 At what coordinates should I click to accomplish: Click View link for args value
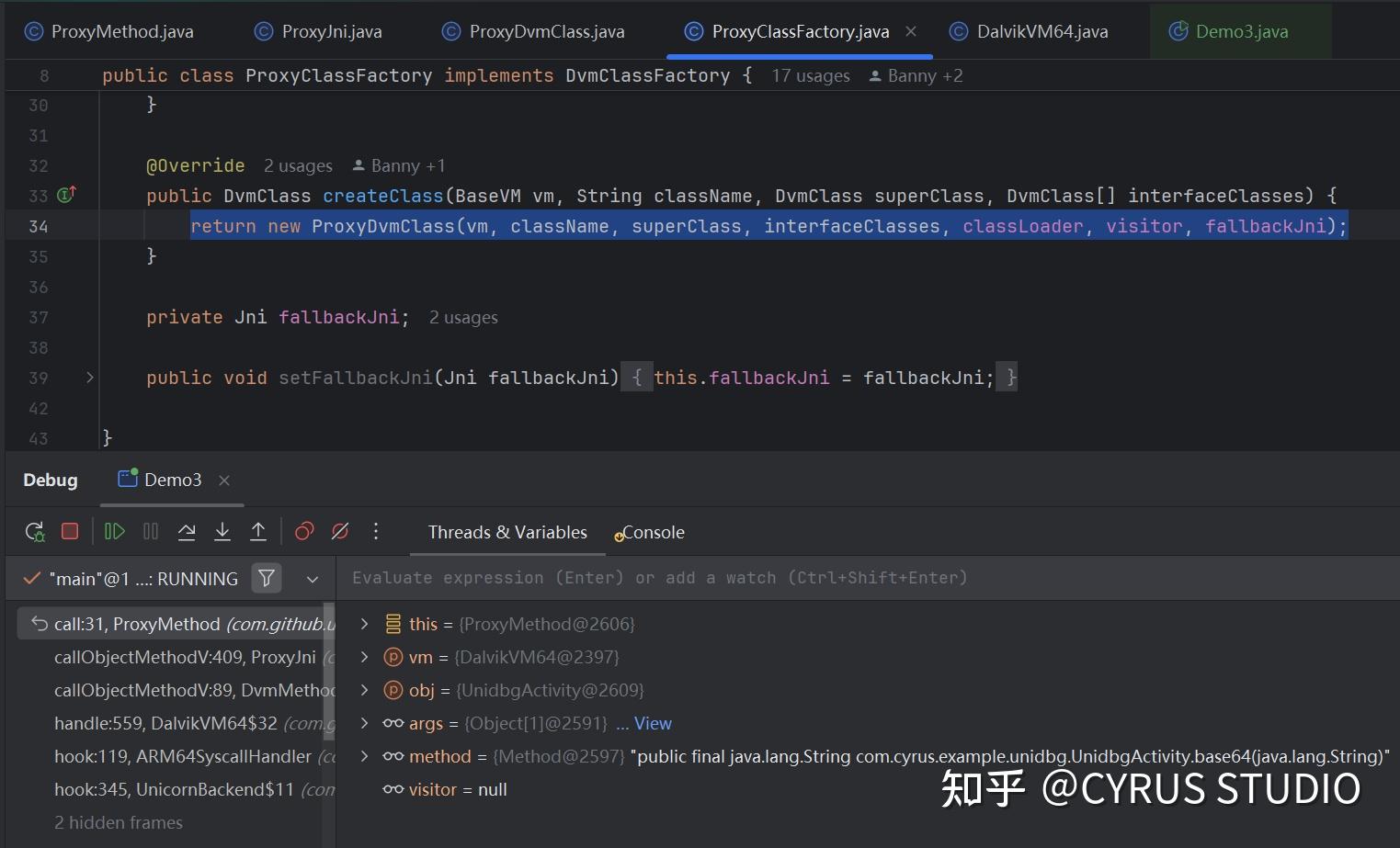point(653,723)
